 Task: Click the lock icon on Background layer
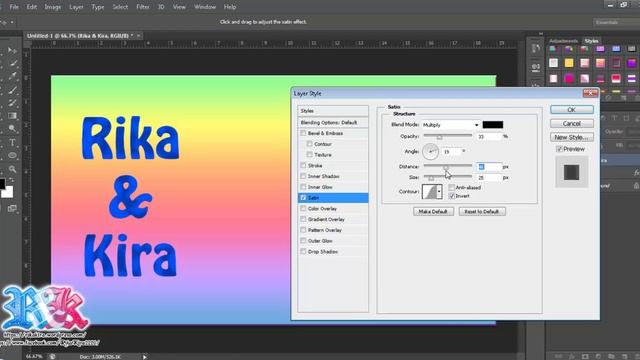636,186
